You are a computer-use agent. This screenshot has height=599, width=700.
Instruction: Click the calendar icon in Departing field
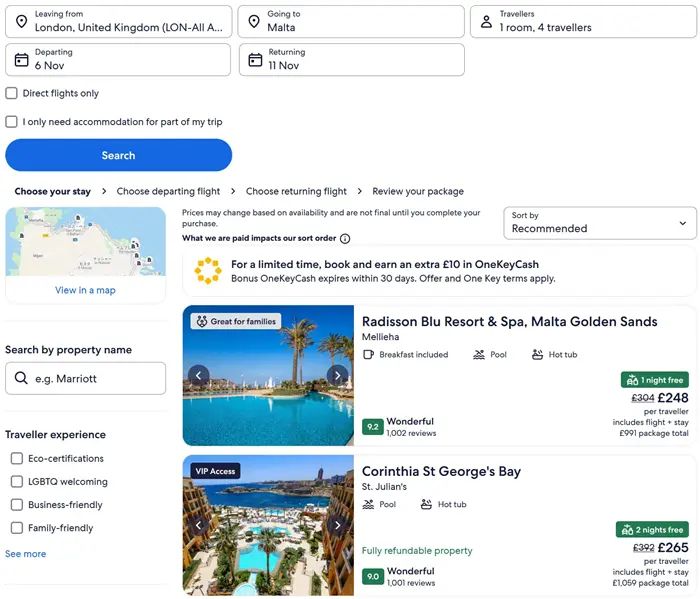21,60
